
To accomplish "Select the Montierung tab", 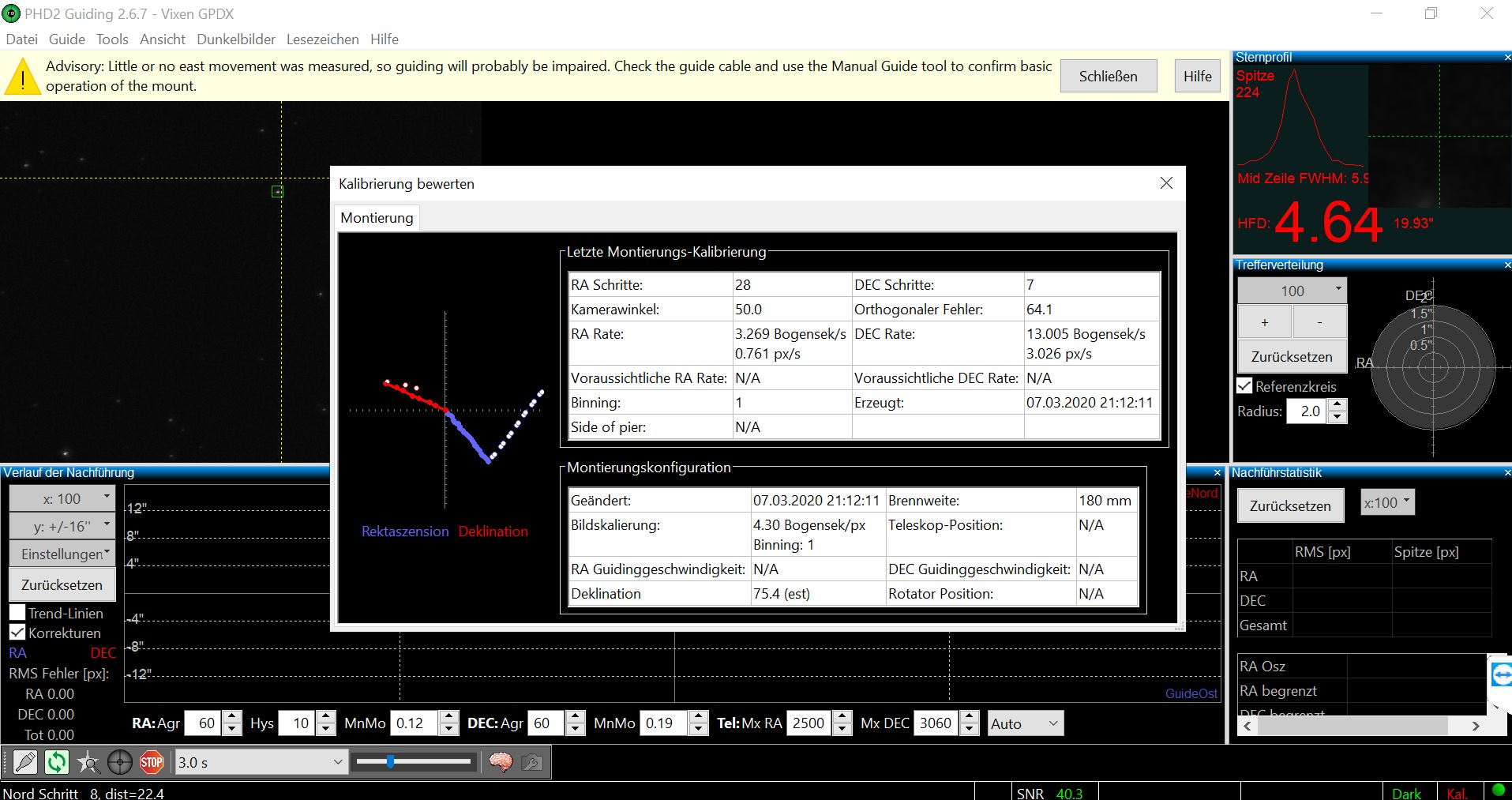I will coord(377,218).
